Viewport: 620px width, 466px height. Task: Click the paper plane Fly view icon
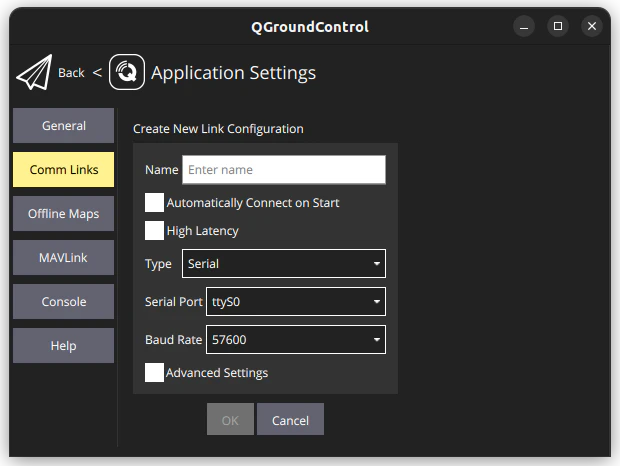(34, 72)
